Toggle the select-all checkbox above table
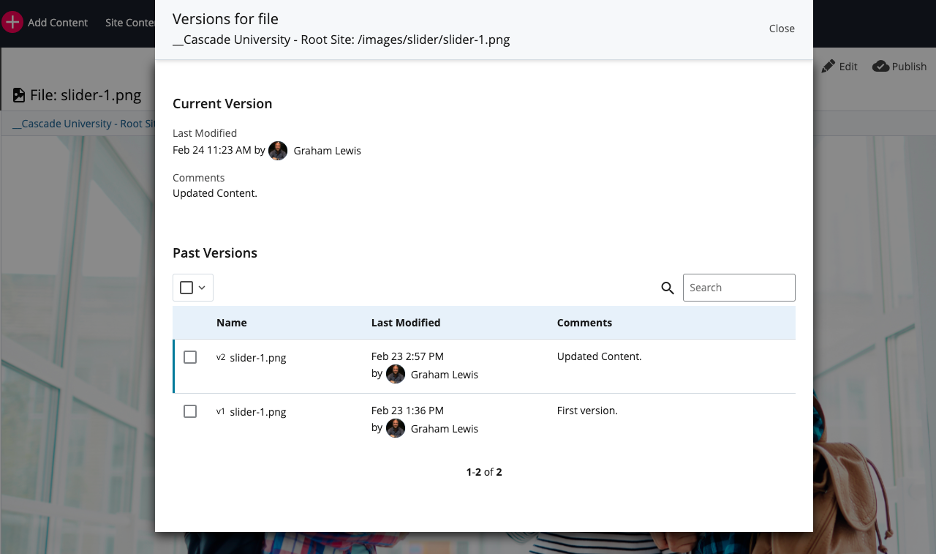The image size is (936, 554). [186, 288]
